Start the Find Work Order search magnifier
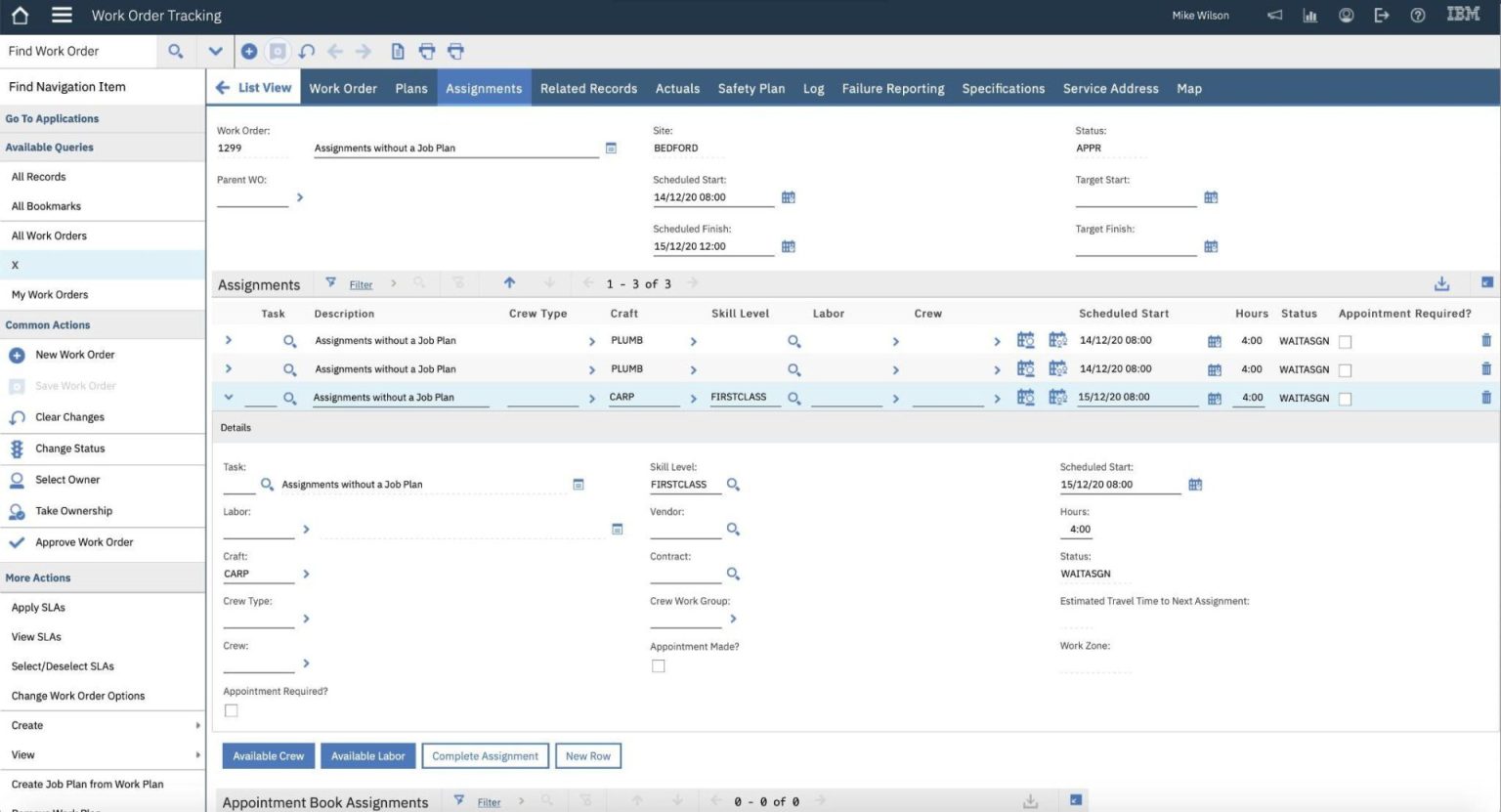Image resolution: width=1501 pixels, height=812 pixels. click(x=176, y=50)
